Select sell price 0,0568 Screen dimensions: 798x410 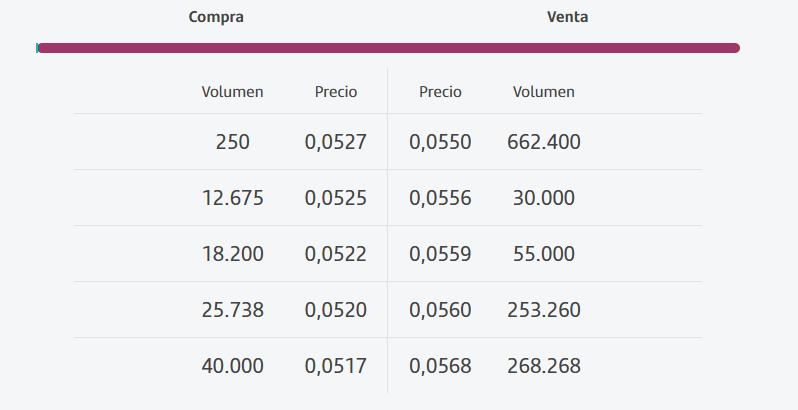pyautogui.click(x=440, y=366)
